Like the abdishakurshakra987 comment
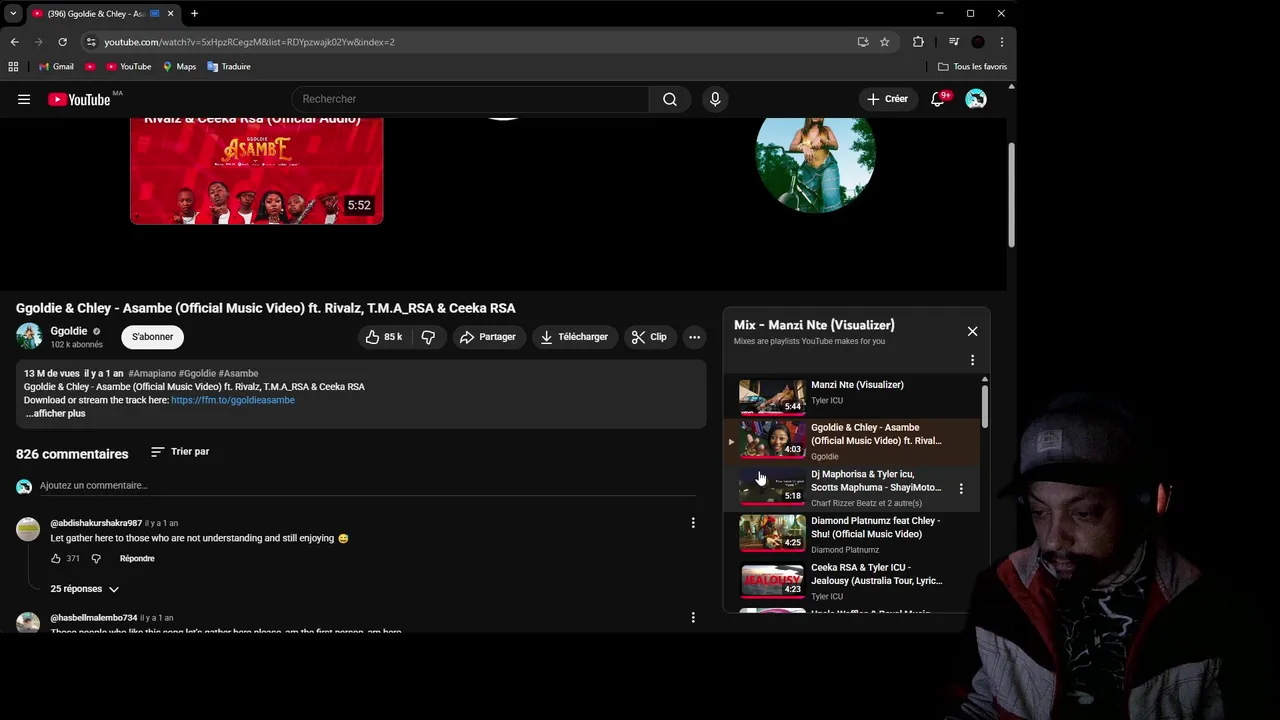 [56, 558]
